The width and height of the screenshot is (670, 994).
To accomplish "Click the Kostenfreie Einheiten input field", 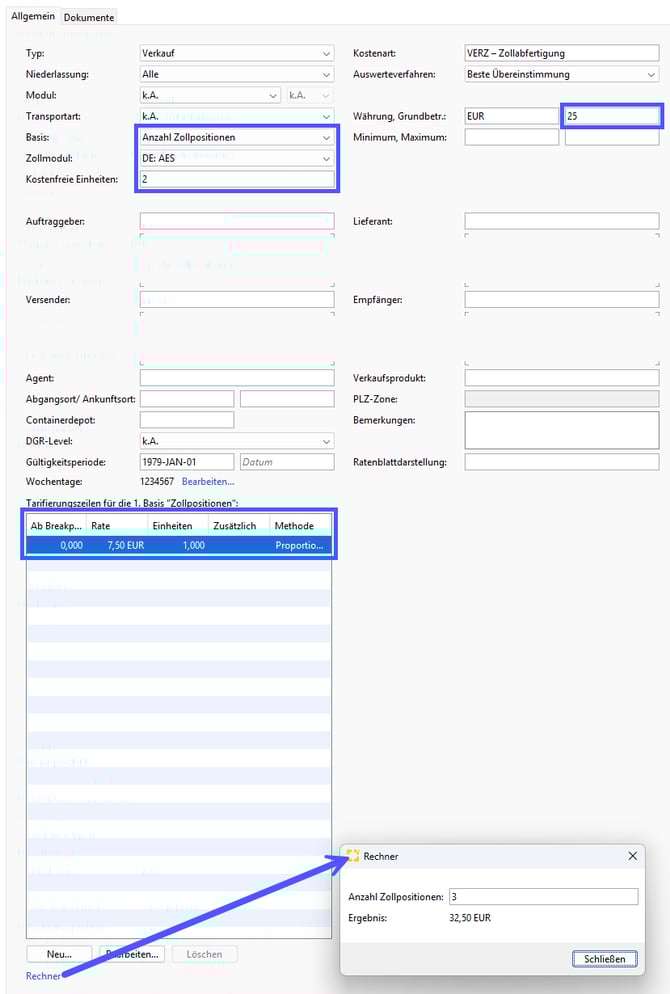I will coord(237,179).
